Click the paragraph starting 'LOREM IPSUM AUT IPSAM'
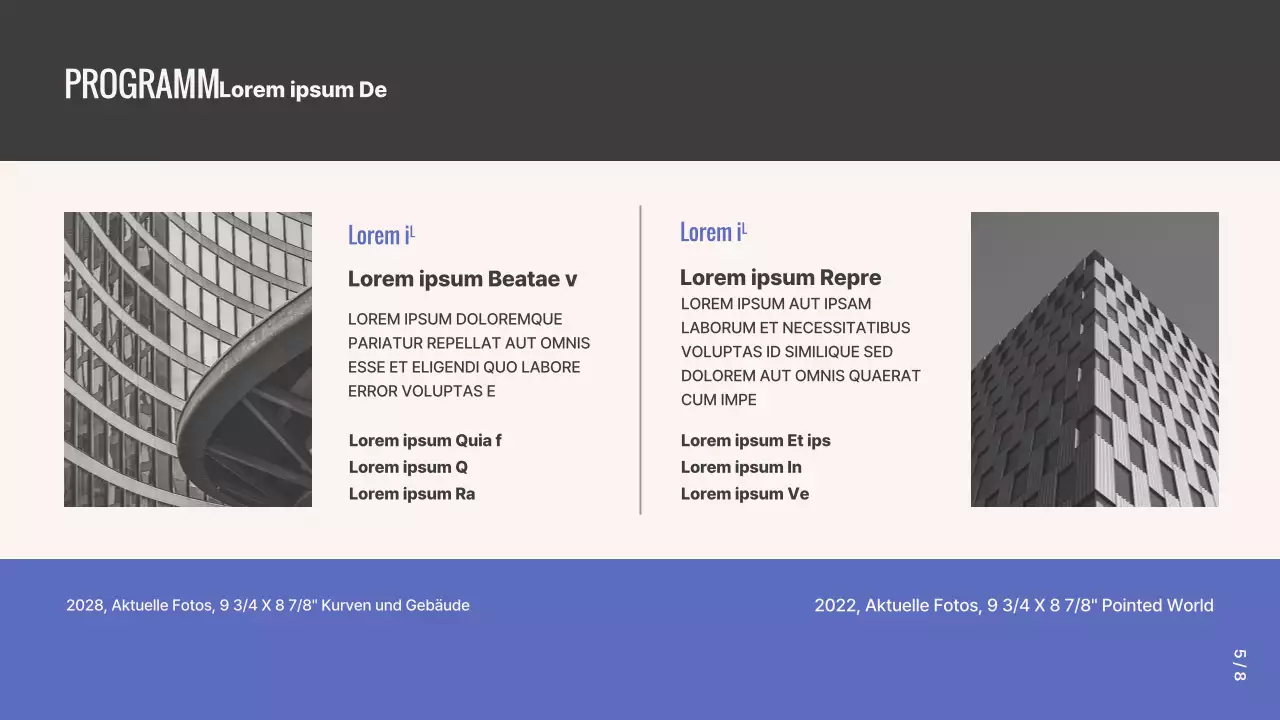This screenshot has height=720, width=1280. coord(800,351)
